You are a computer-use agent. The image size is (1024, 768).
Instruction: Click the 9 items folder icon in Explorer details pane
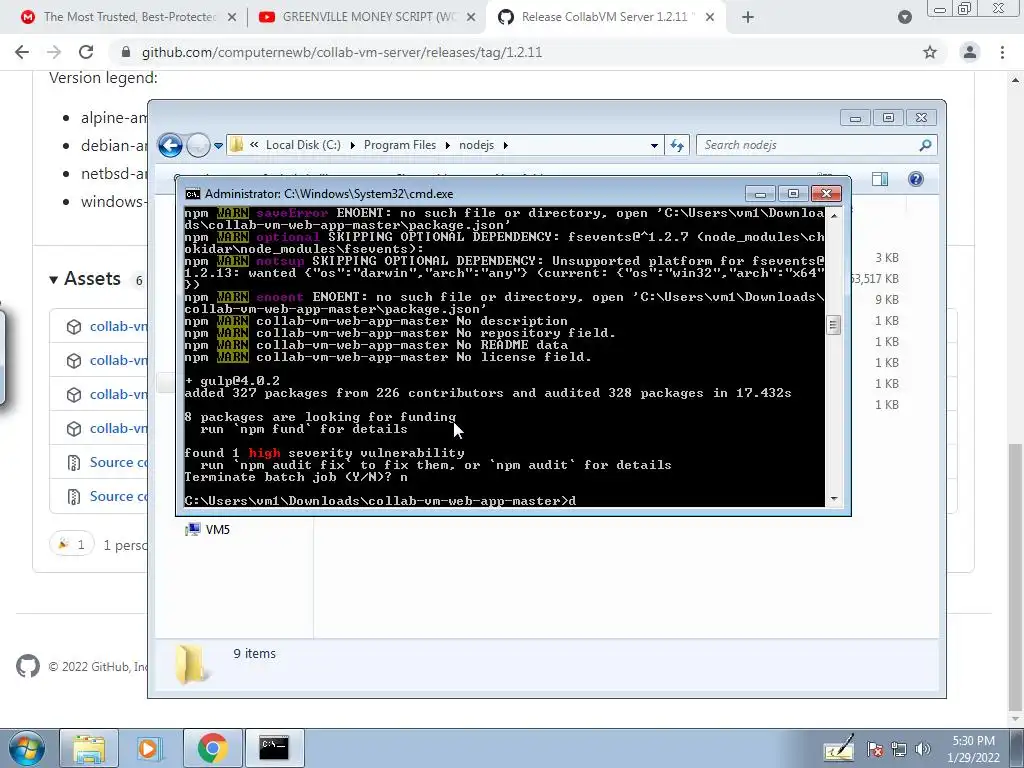191,664
